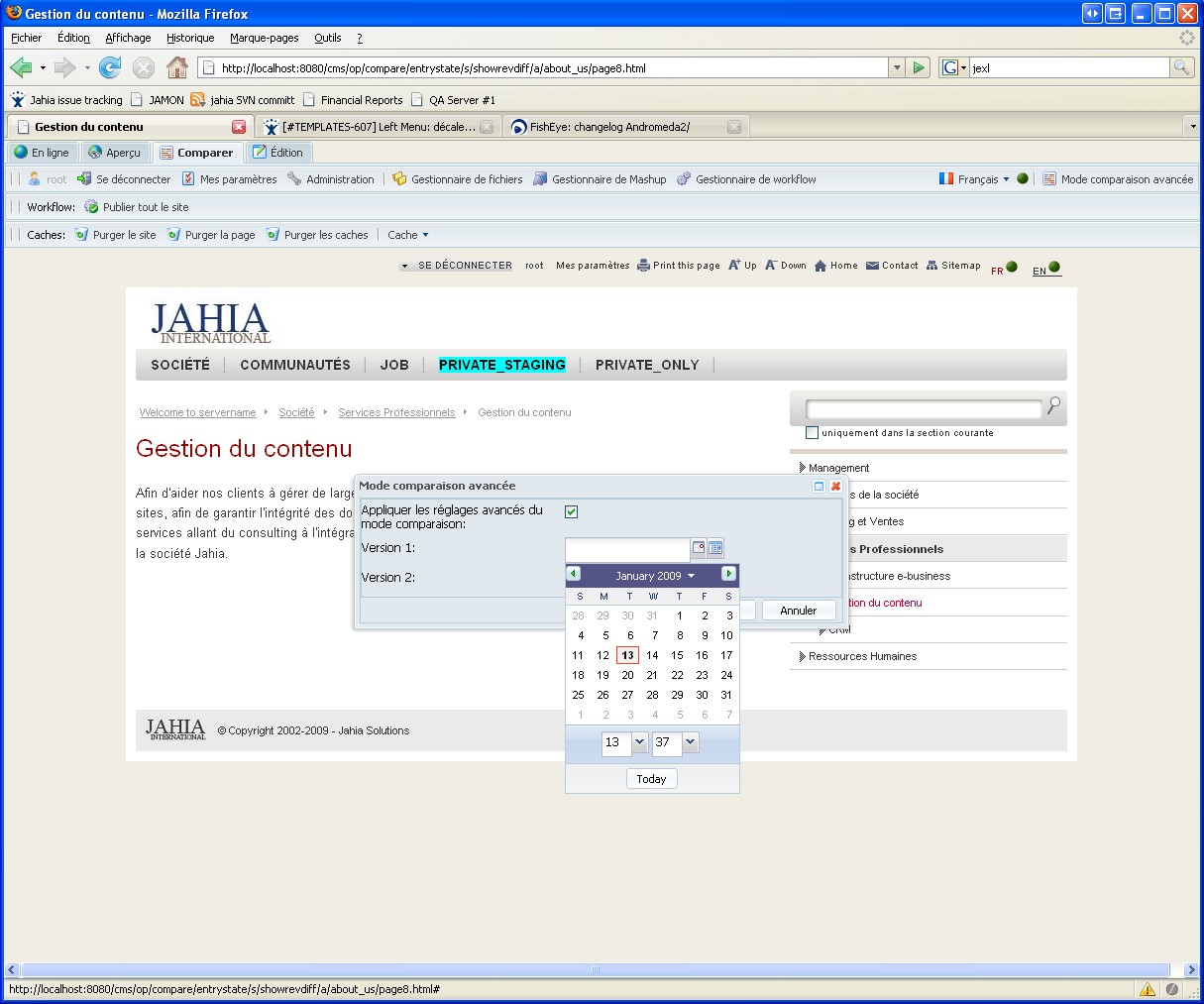The height and width of the screenshot is (1004, 1204).
Task: Open the minute dropdown showing 37
Action: point(690,741)
